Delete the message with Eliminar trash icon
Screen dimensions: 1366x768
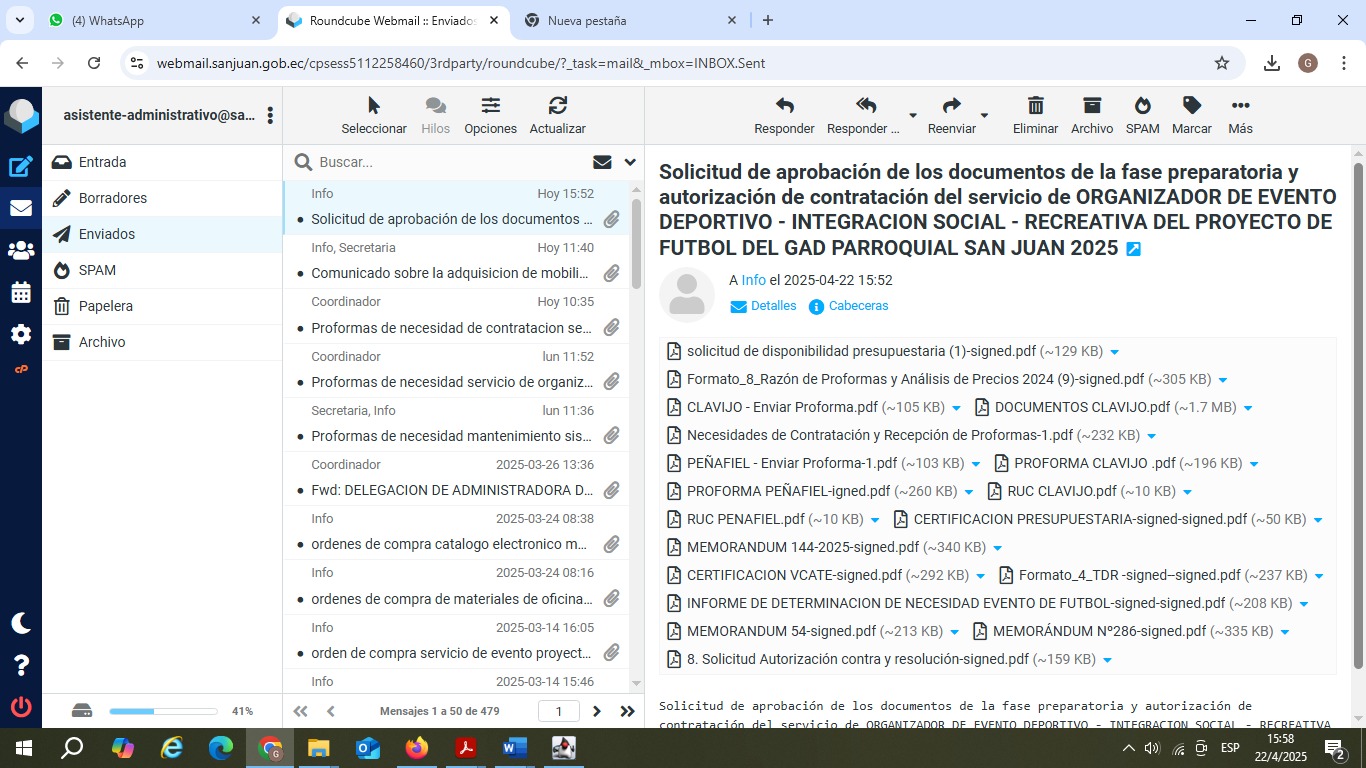coord(1035,106)
